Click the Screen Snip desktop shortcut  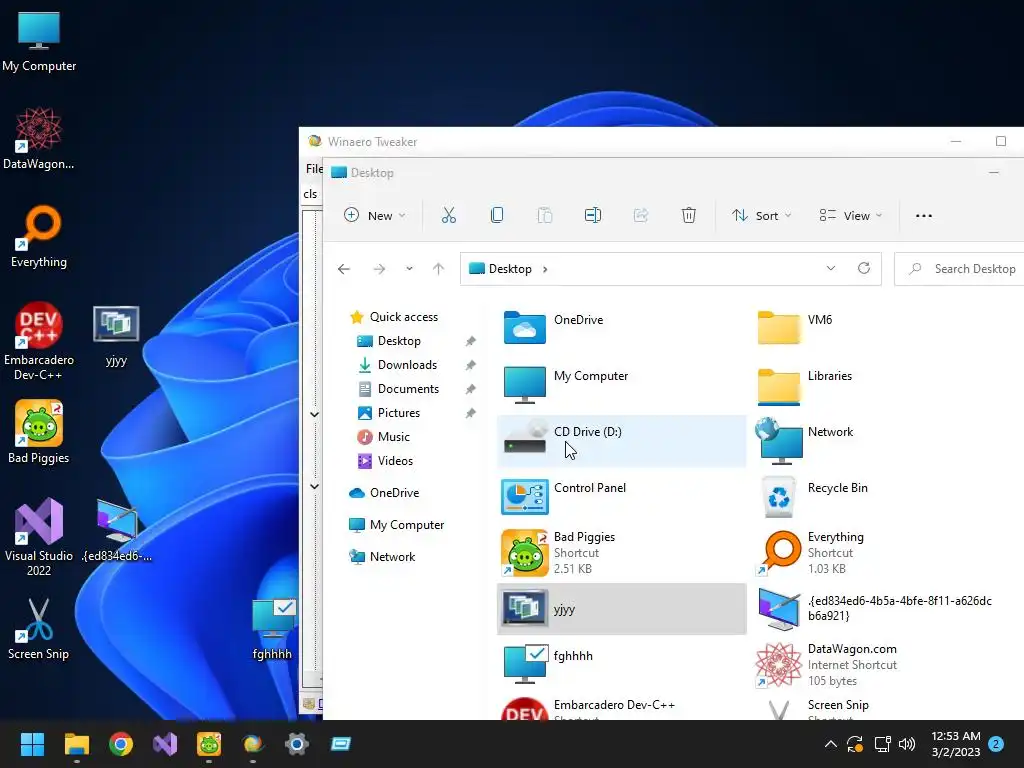[x=39, y=629]
